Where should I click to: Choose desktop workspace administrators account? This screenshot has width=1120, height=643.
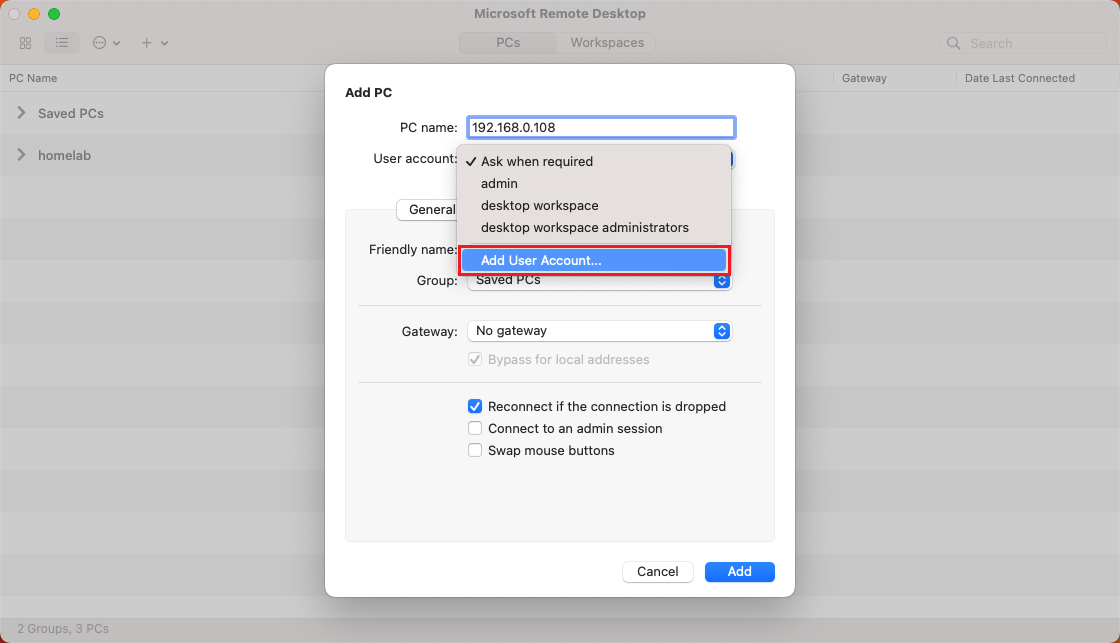click(x=594, y=228)
